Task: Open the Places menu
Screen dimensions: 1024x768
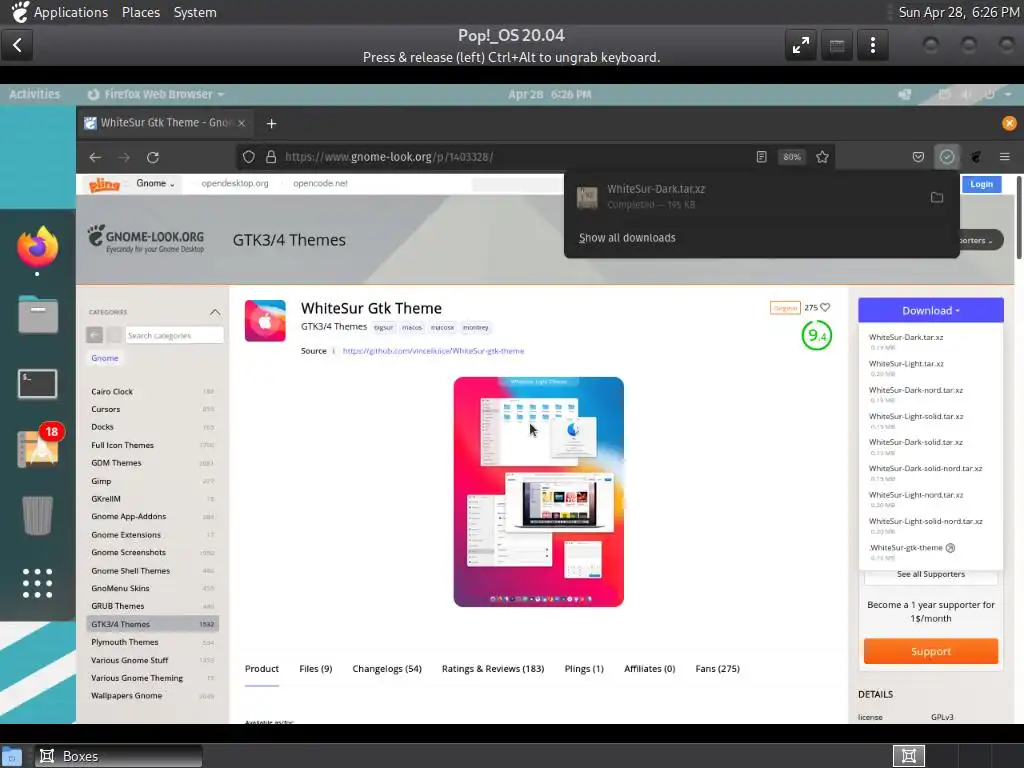Action: pyautogui.click(x=141, y=12)
